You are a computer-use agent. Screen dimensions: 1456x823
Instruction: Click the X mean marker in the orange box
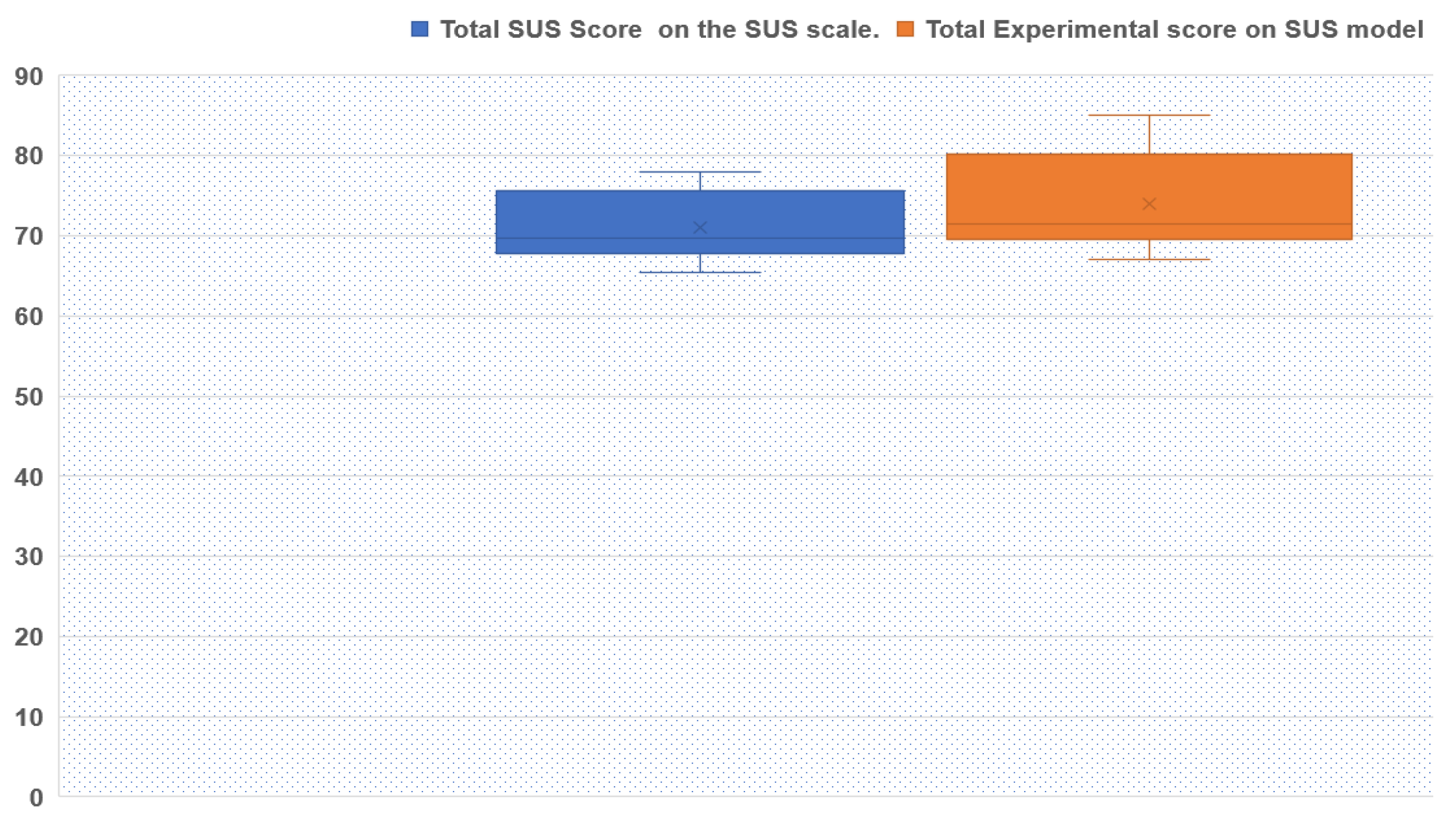click(1149, 204)
